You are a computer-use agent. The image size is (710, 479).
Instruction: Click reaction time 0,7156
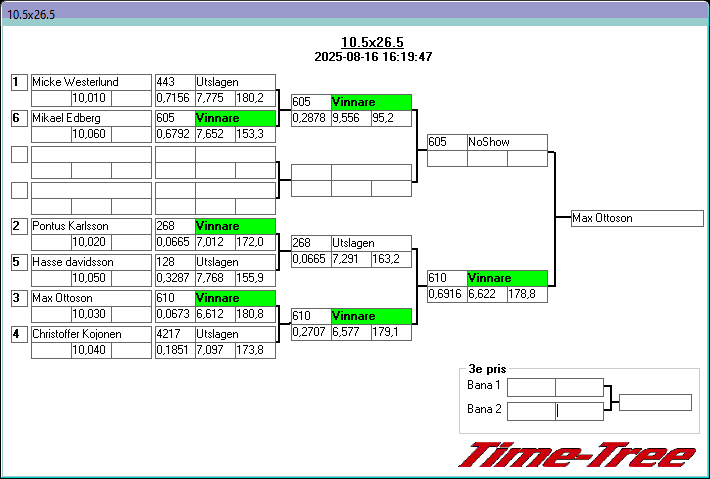(175, 98)
